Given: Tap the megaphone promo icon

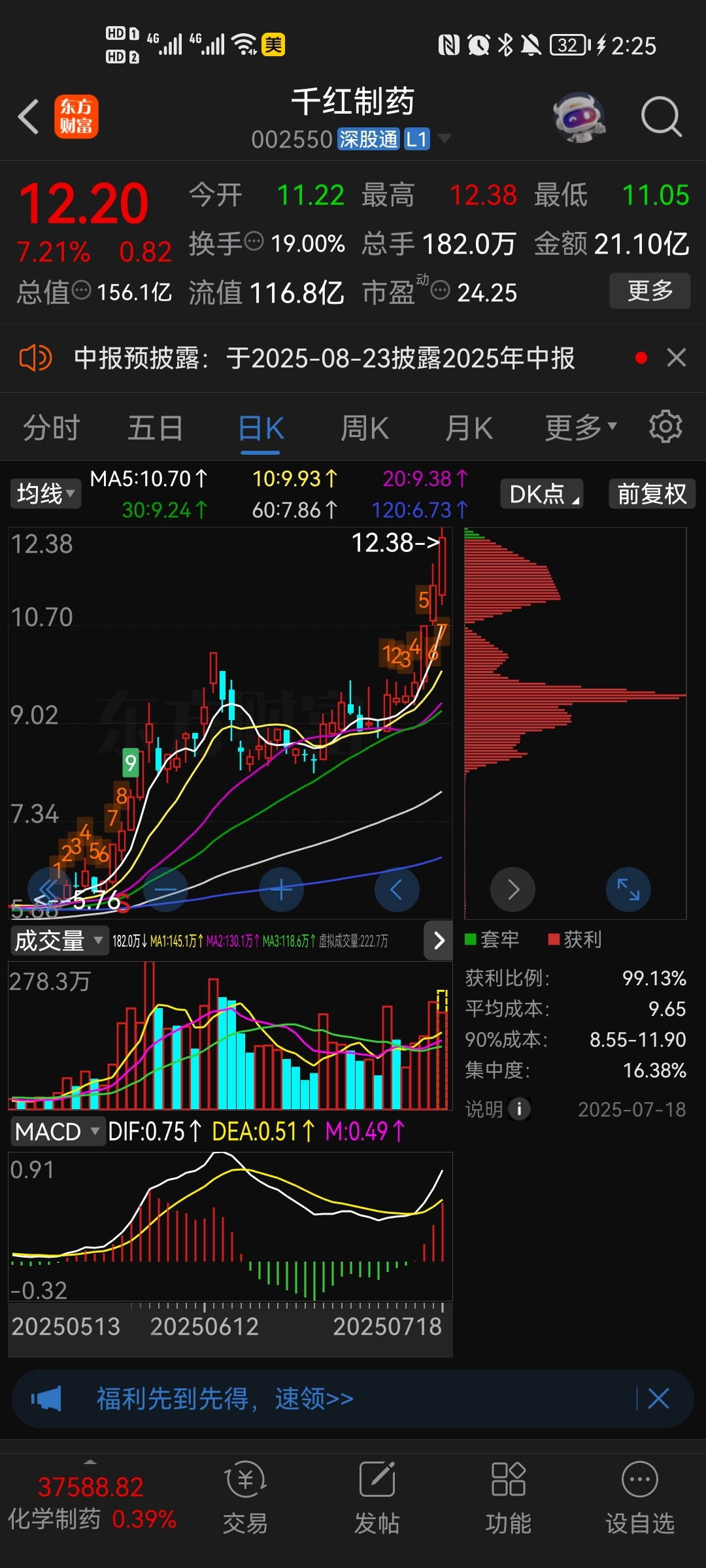Looking at the screenshot, I should (x=46, y=1399).
